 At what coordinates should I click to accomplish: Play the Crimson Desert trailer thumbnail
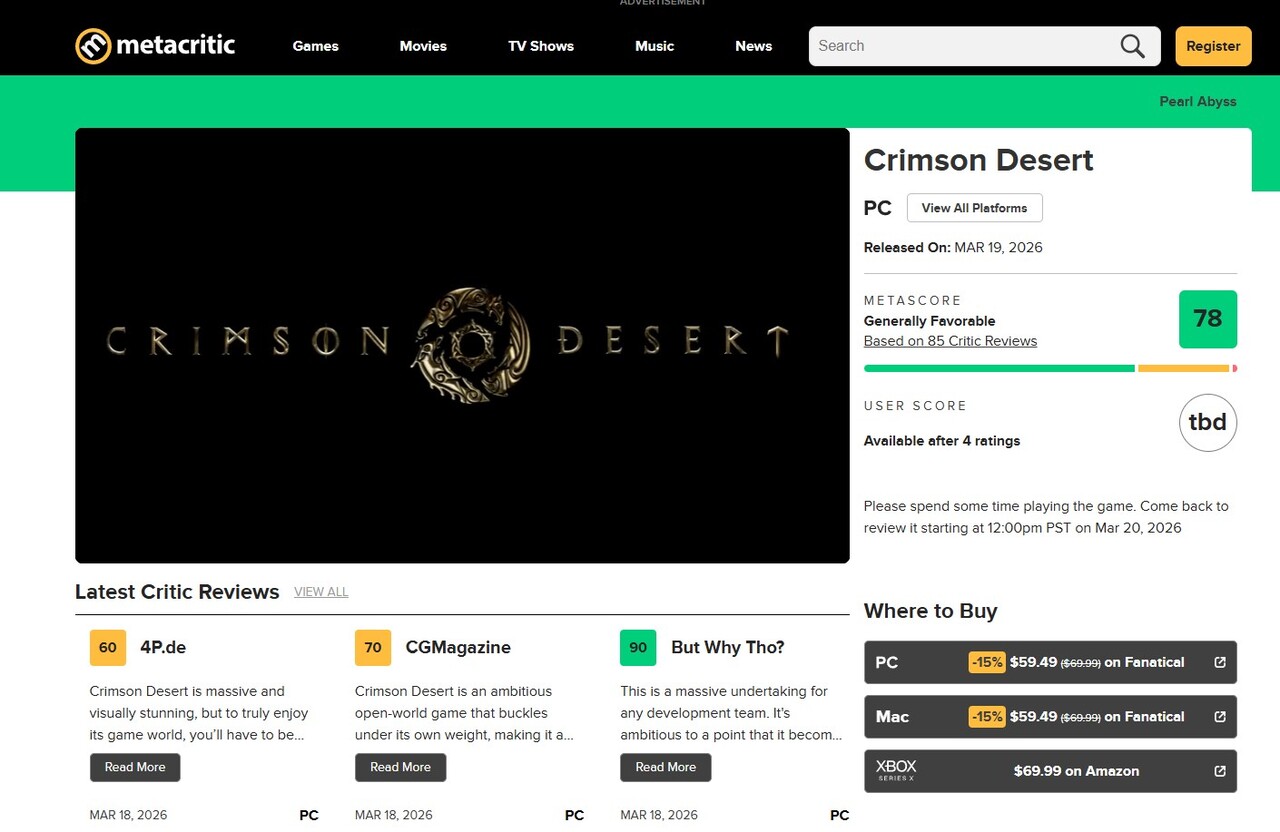click(462, 345)
